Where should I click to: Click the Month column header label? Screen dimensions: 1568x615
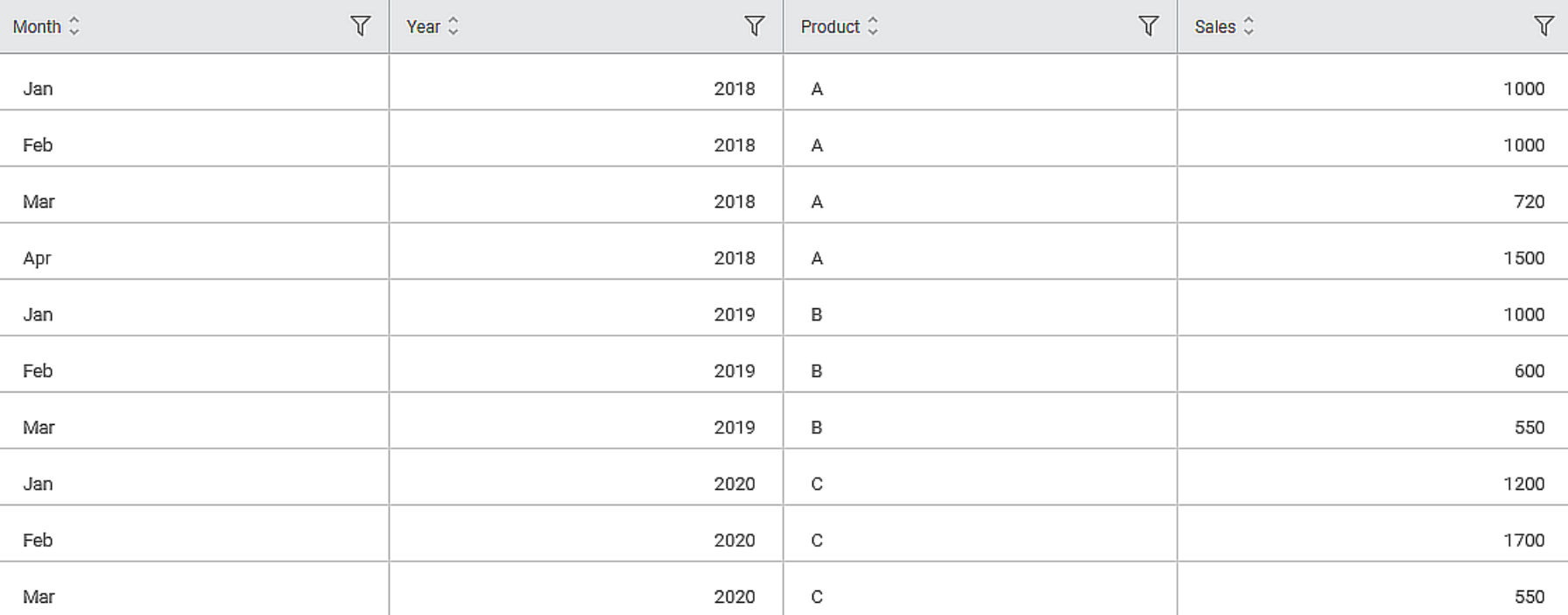(37, 27)
